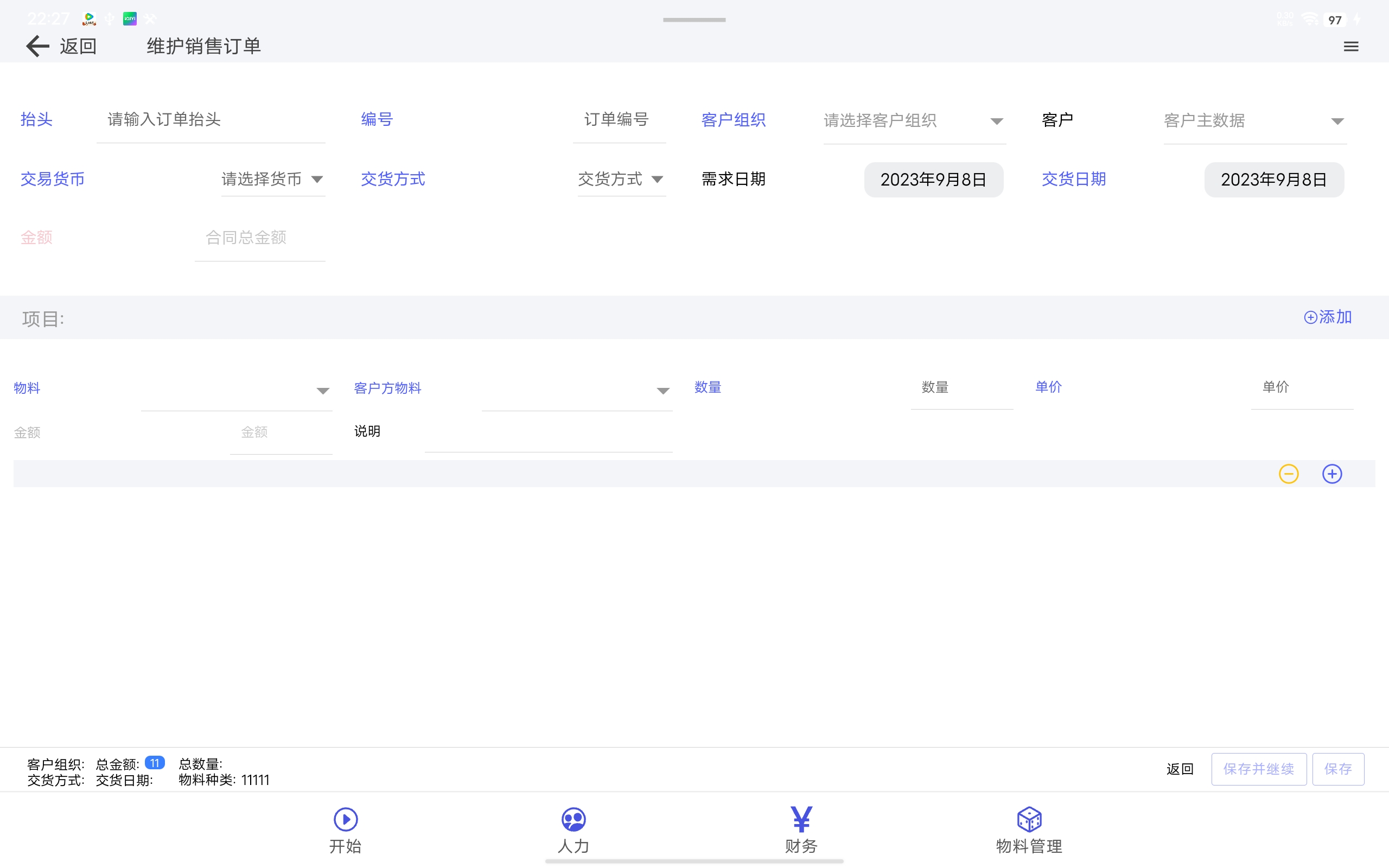This screenshot has height=868, width=1389.
Task: Tap the back arrow icon
Action: [38, 46]
